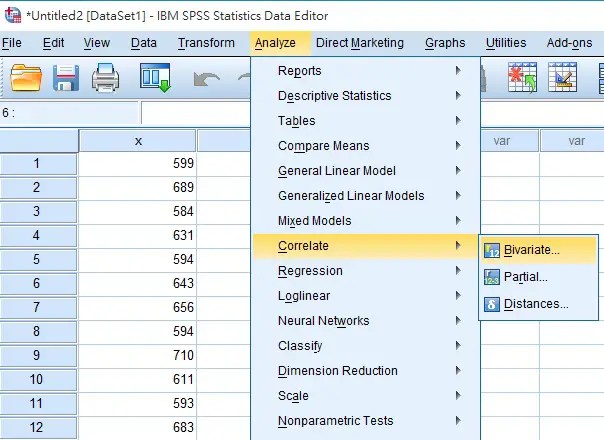Expand the Nonparametric Tests submenu
604x440 pixels.
point(365,421)
